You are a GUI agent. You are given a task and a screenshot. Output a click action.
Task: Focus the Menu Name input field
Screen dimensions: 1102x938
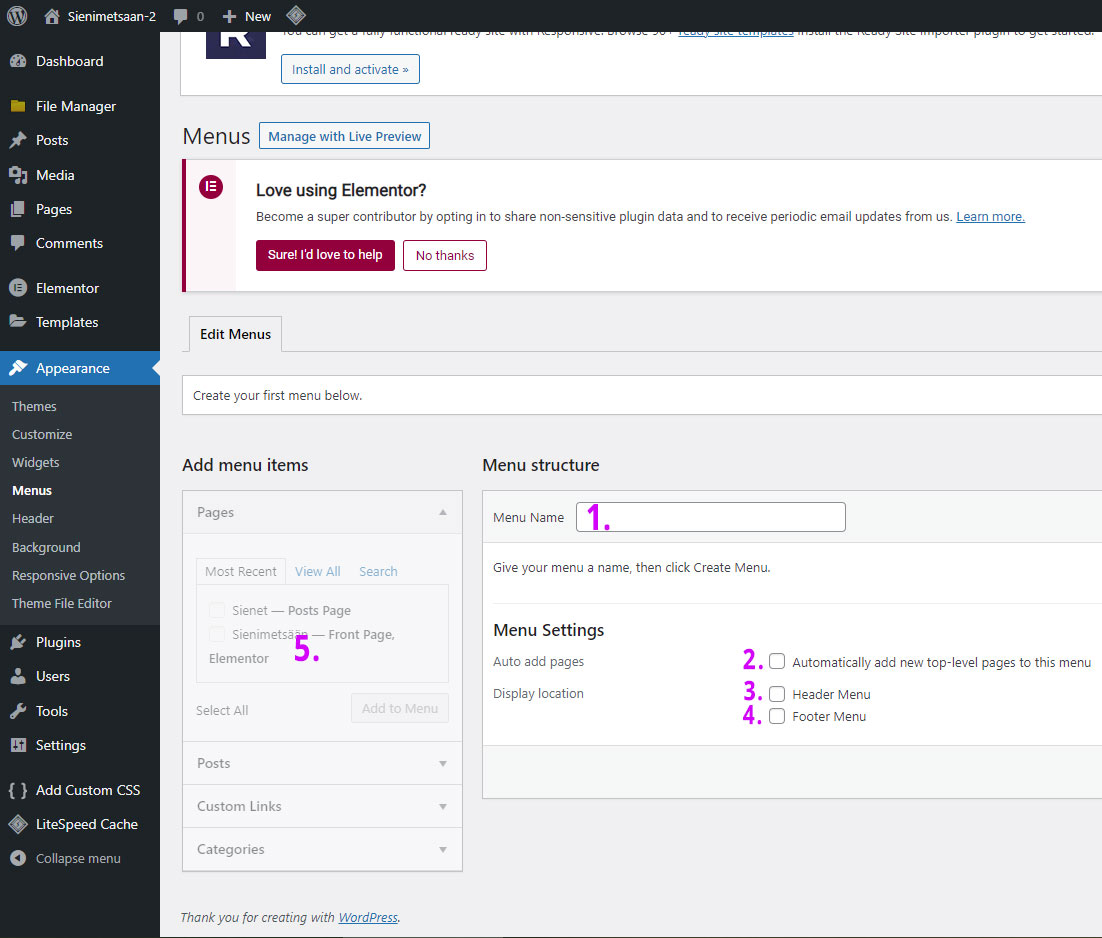pyautogui.click(x=711, y=517)
